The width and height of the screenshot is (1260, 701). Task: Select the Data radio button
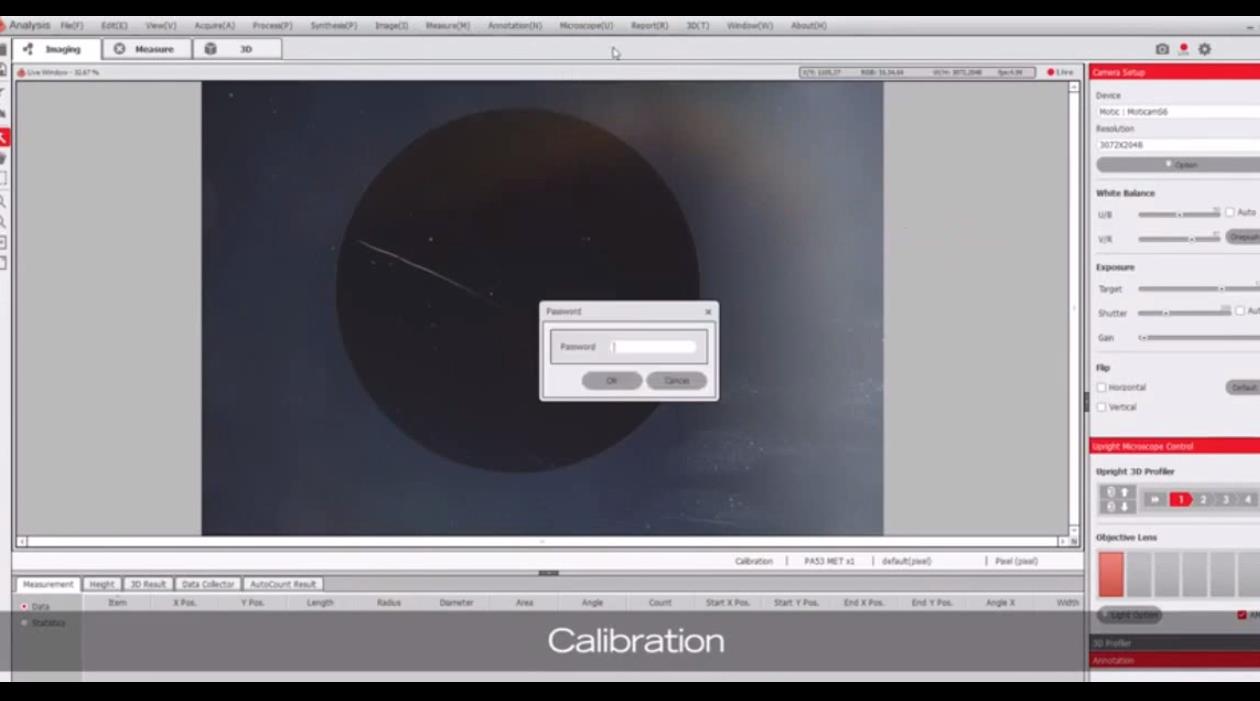point(25,606)
